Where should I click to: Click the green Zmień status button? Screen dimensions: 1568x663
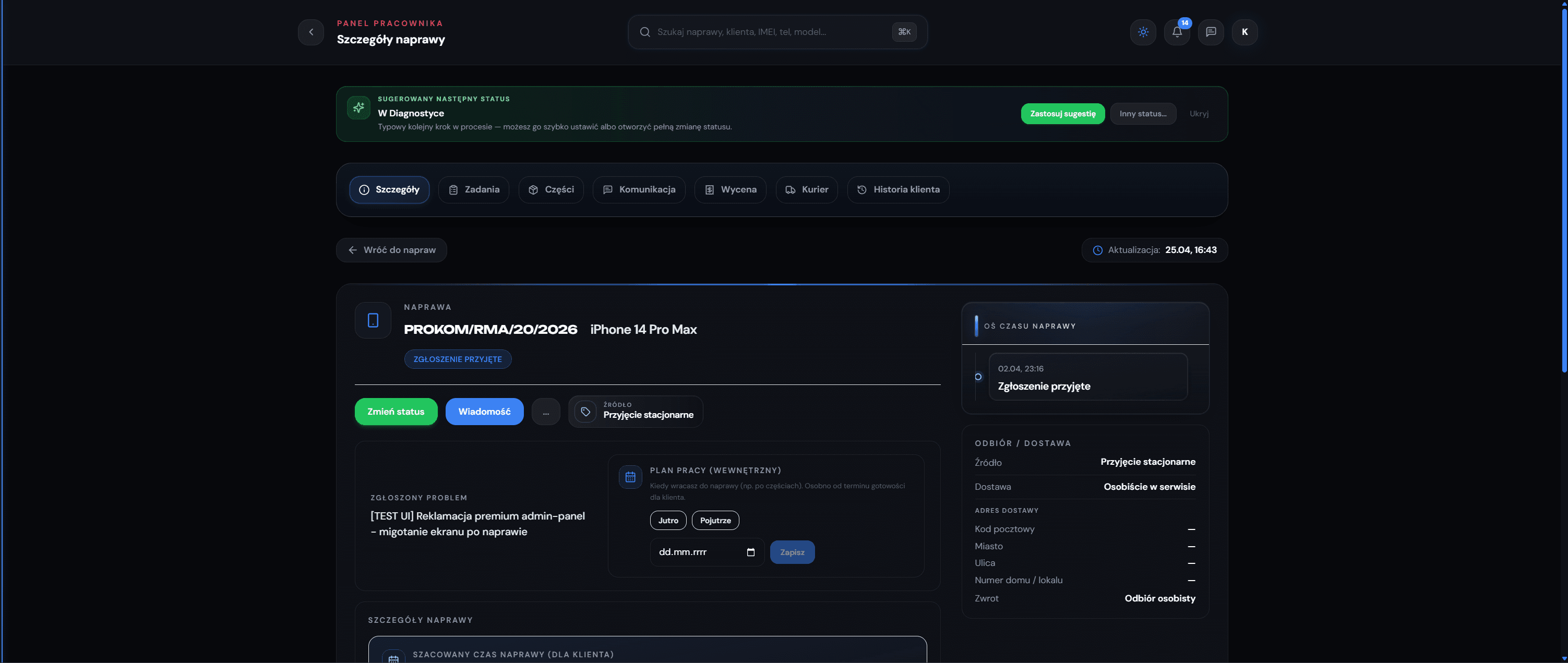(x=396, y=412)
